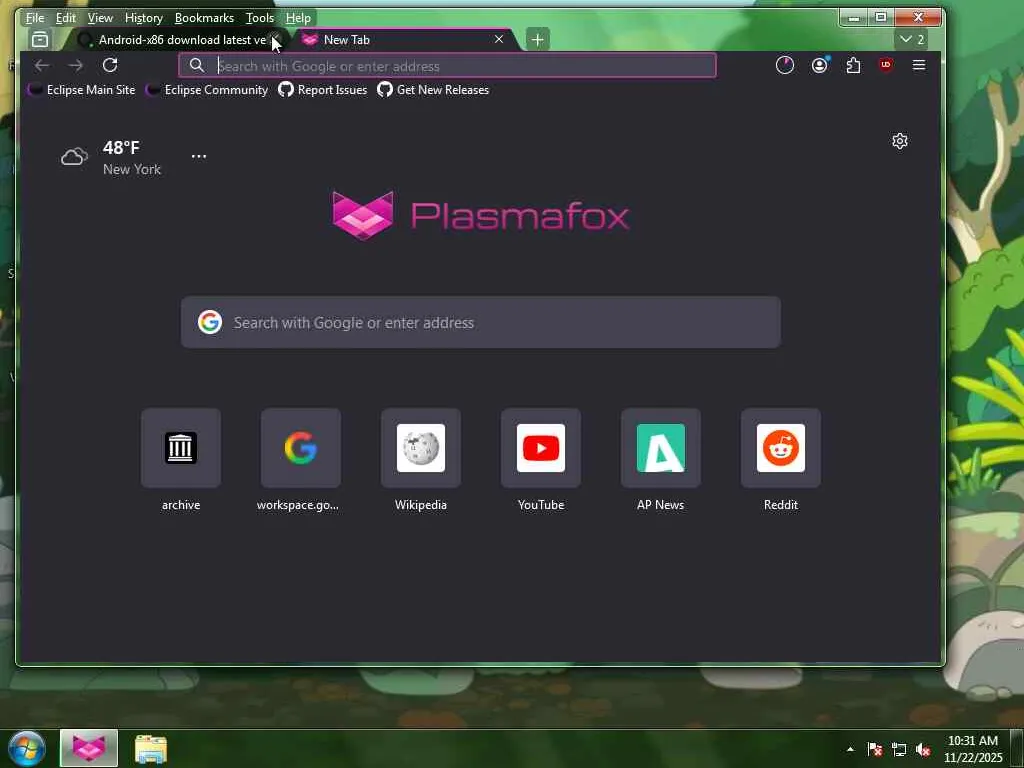Close the Android-x86 download tab
This screenshot has width=1024, height=768.
coord(276,40)
